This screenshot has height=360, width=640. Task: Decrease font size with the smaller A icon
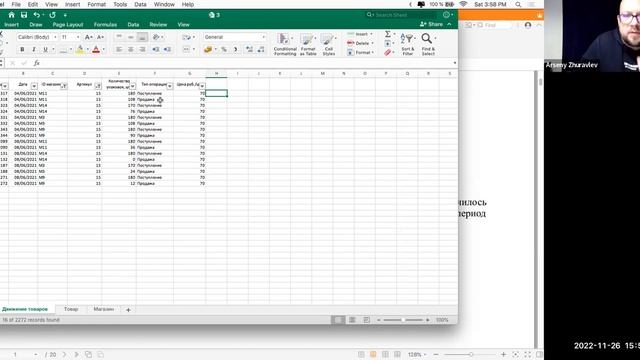pos(100,37)
